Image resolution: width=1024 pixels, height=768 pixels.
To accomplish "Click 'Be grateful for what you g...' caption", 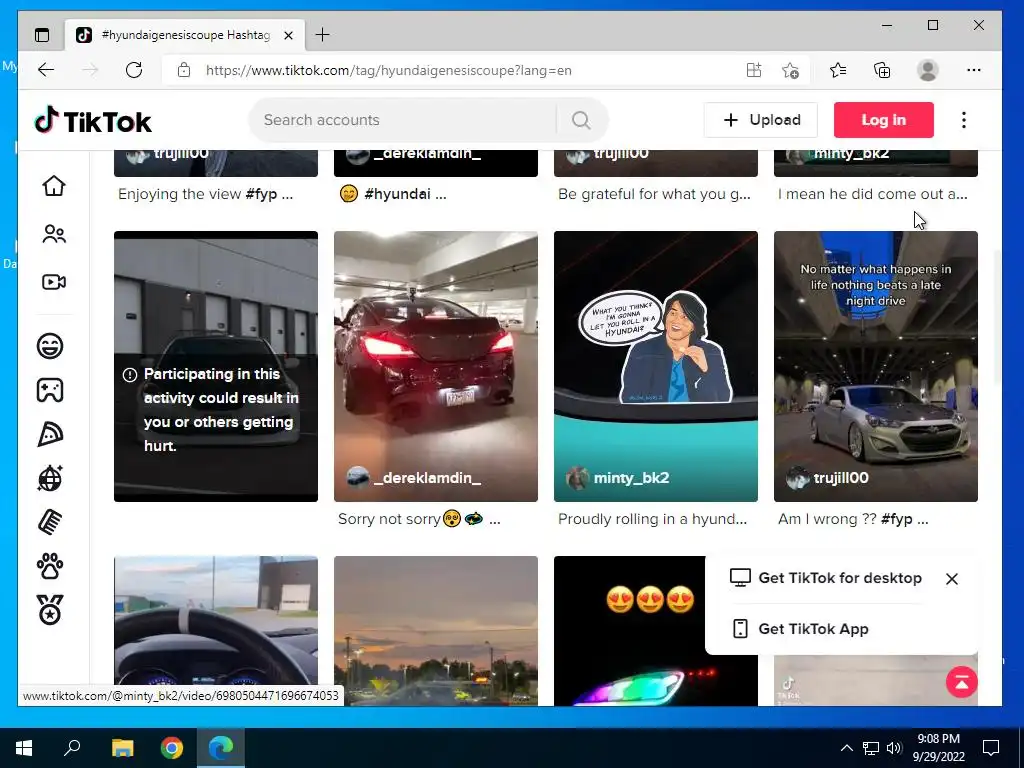I will pos(654,194).
